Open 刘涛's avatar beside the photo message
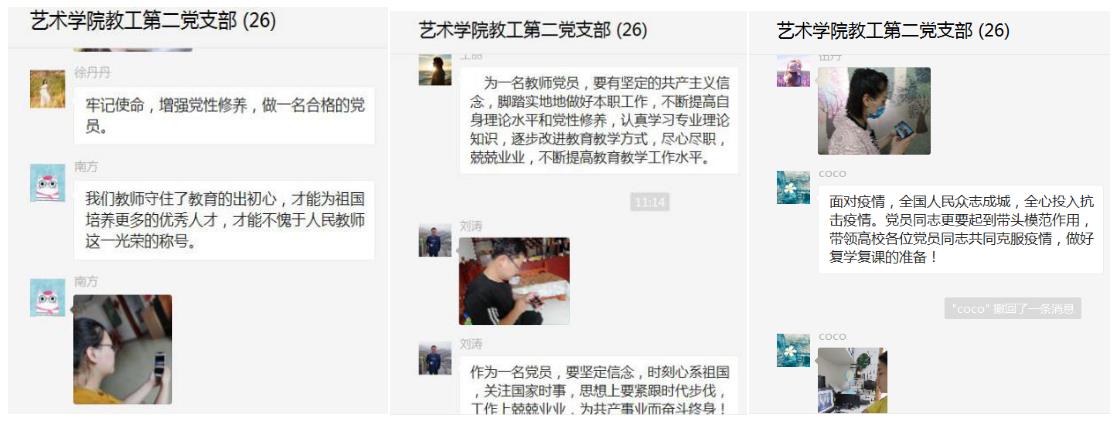 (435, 240)
